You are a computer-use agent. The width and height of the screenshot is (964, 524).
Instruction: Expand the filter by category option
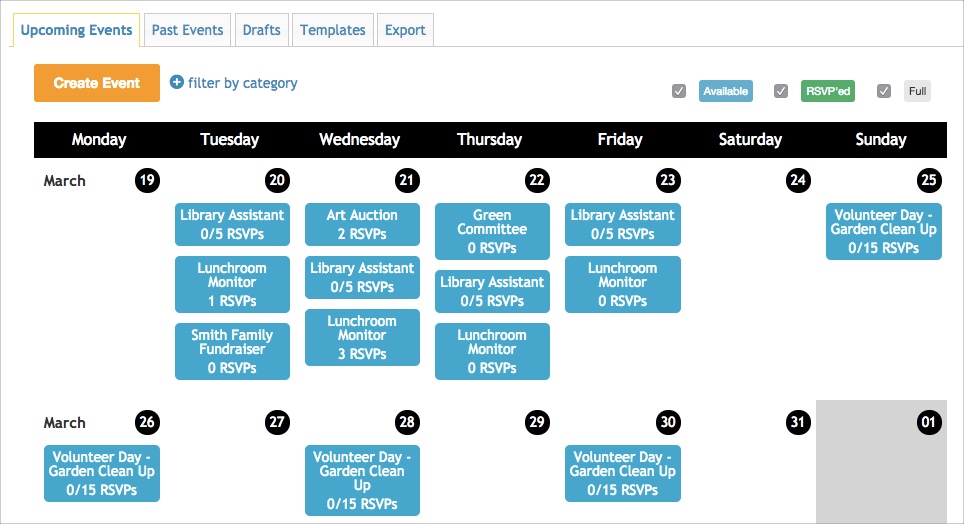[242, 83]
